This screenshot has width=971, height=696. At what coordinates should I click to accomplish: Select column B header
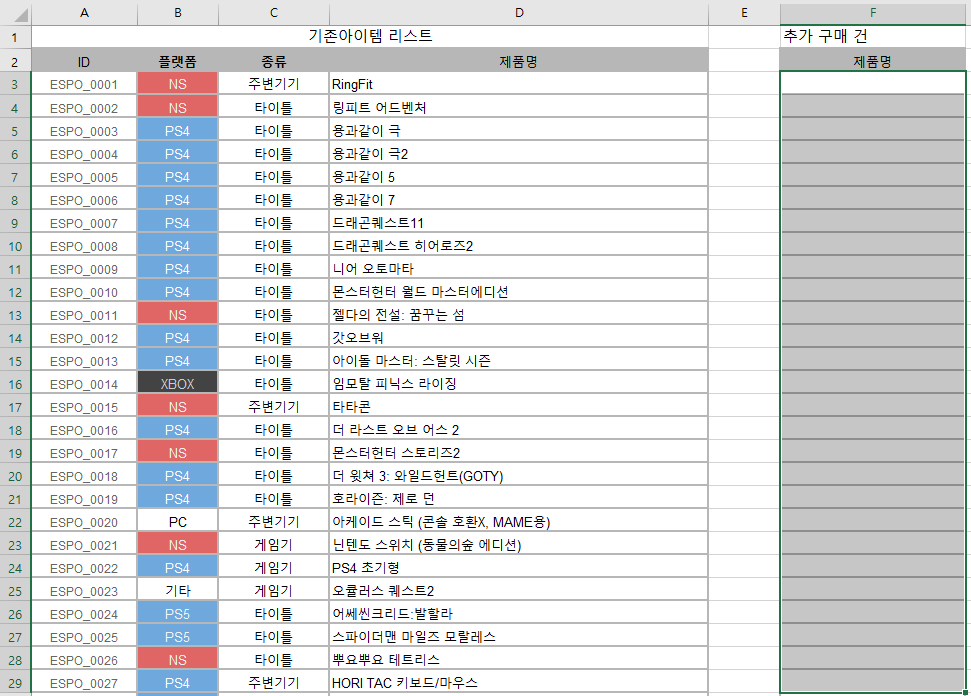(x=178, y=12)
